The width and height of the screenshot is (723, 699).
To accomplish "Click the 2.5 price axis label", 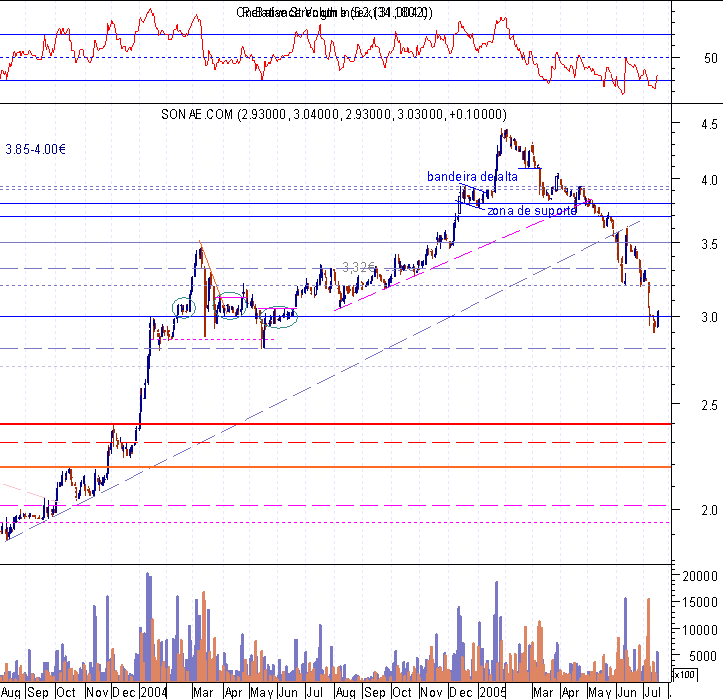I will click(x=709, y=405).
